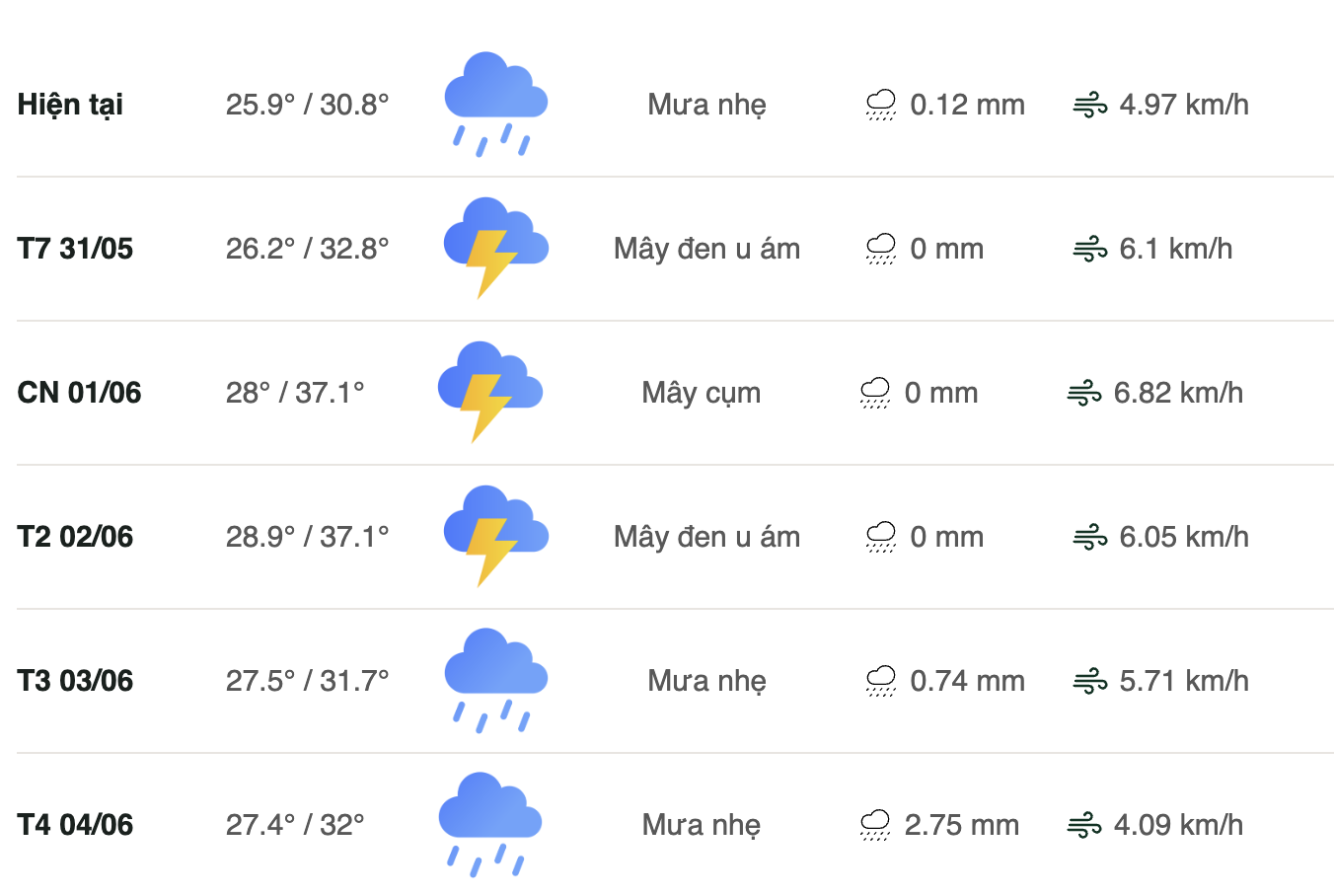Click the wind icon beside 6.82 km/h
Image resolution: width=1334 pixels, height=896 pixels.
tap(1084, 394)
